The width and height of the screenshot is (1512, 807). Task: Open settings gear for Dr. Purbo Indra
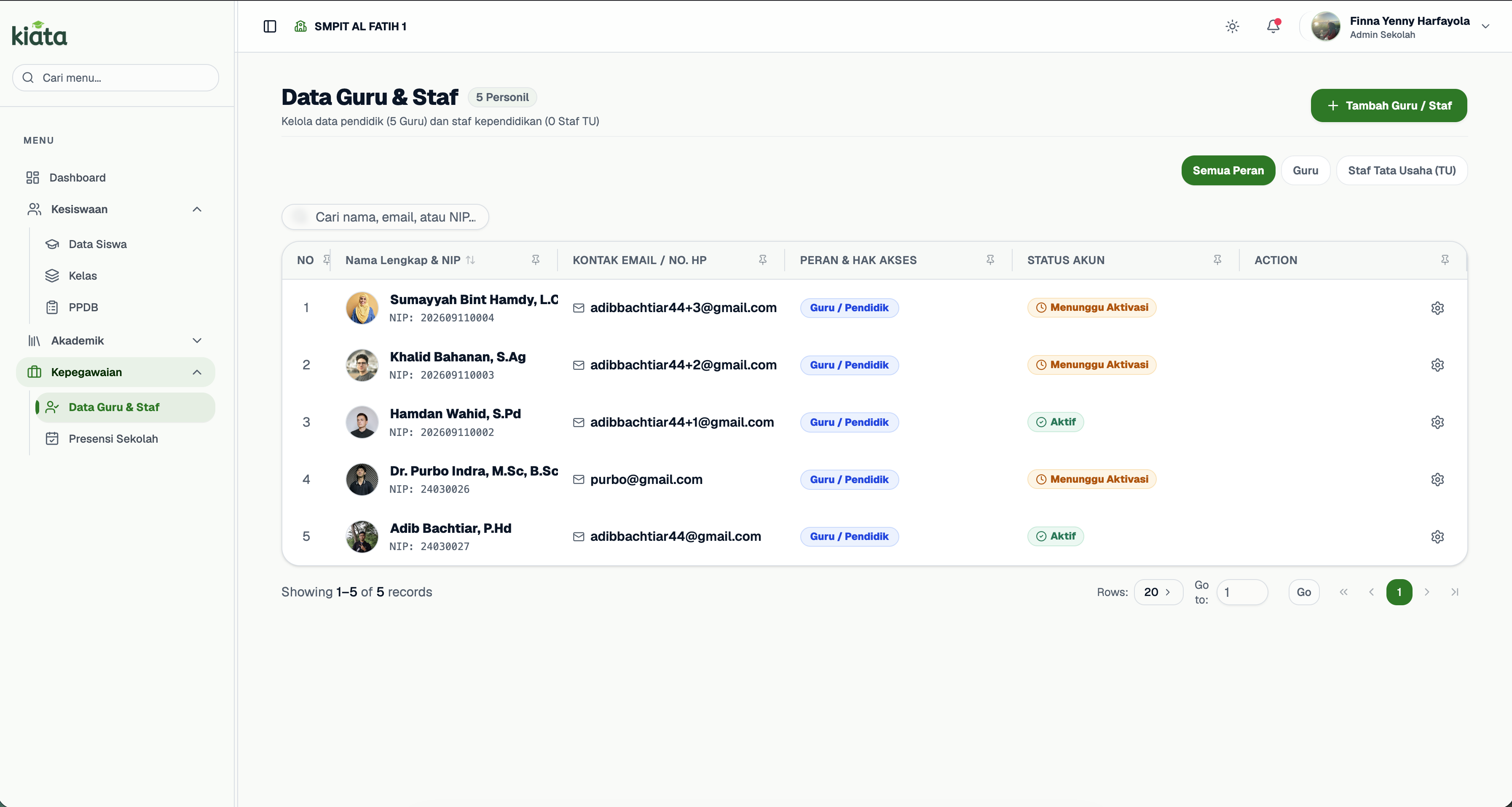(x=1437, y=479)
